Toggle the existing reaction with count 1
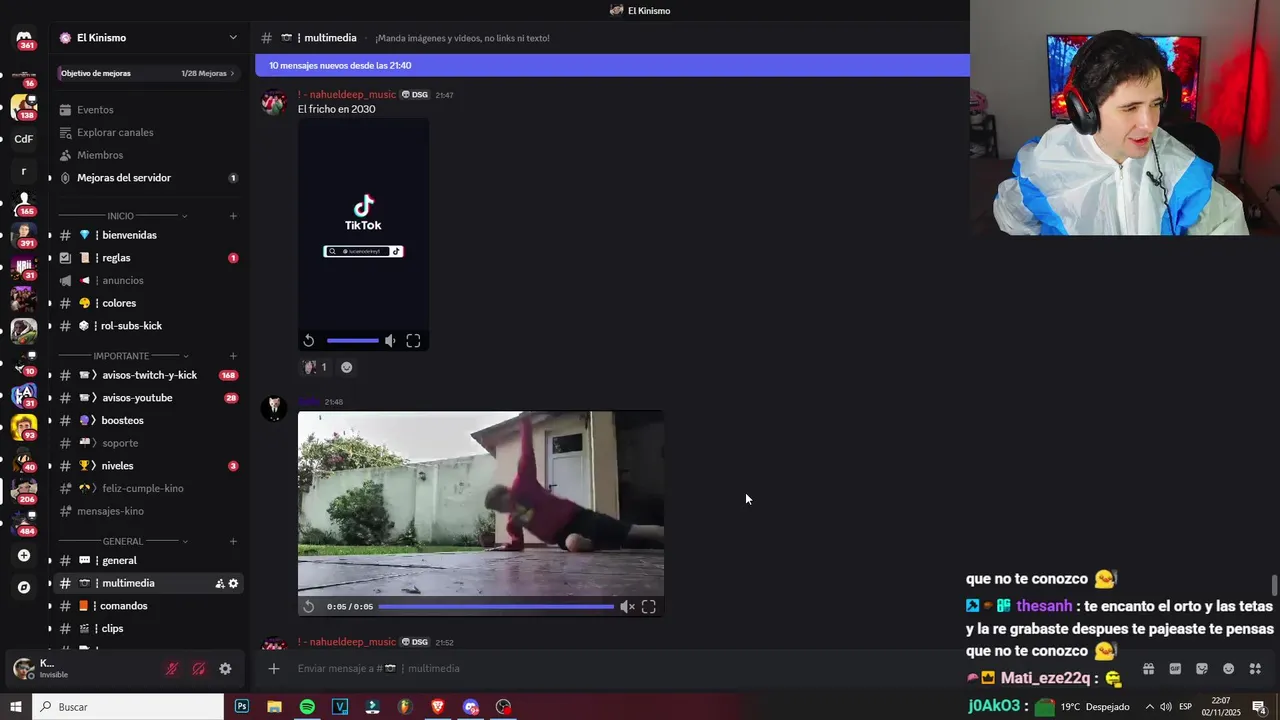1280x720 pixels. click(x=315, y=367)
